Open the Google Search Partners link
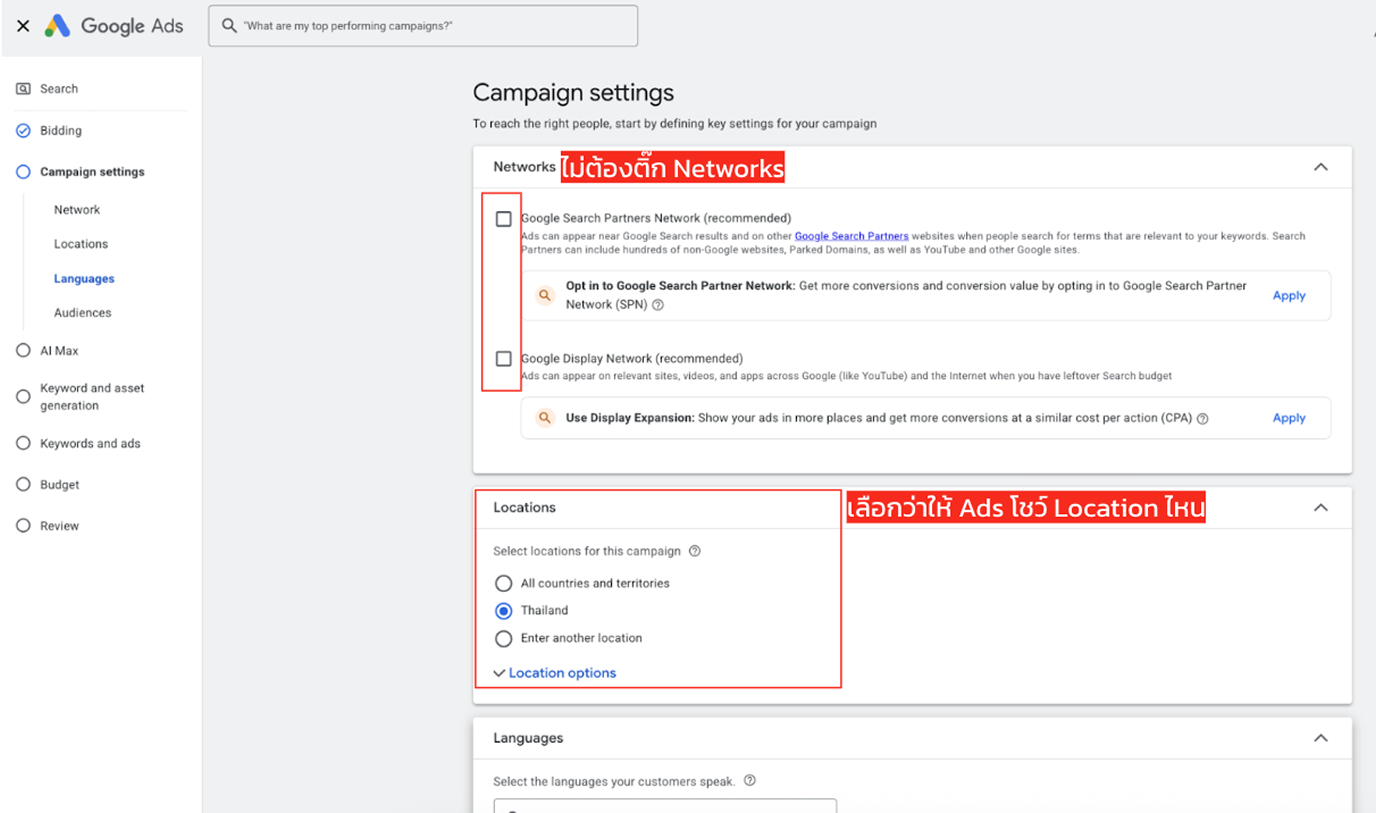The height and width of the screenshot is (813, 1376). coord(852,236)
